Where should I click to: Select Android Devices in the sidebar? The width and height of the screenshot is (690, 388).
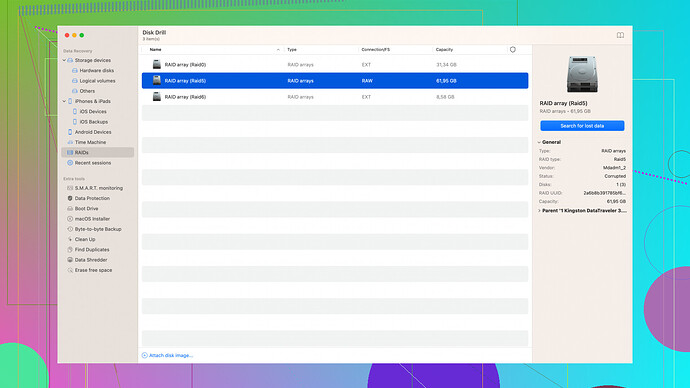click(x=93, y=132)
